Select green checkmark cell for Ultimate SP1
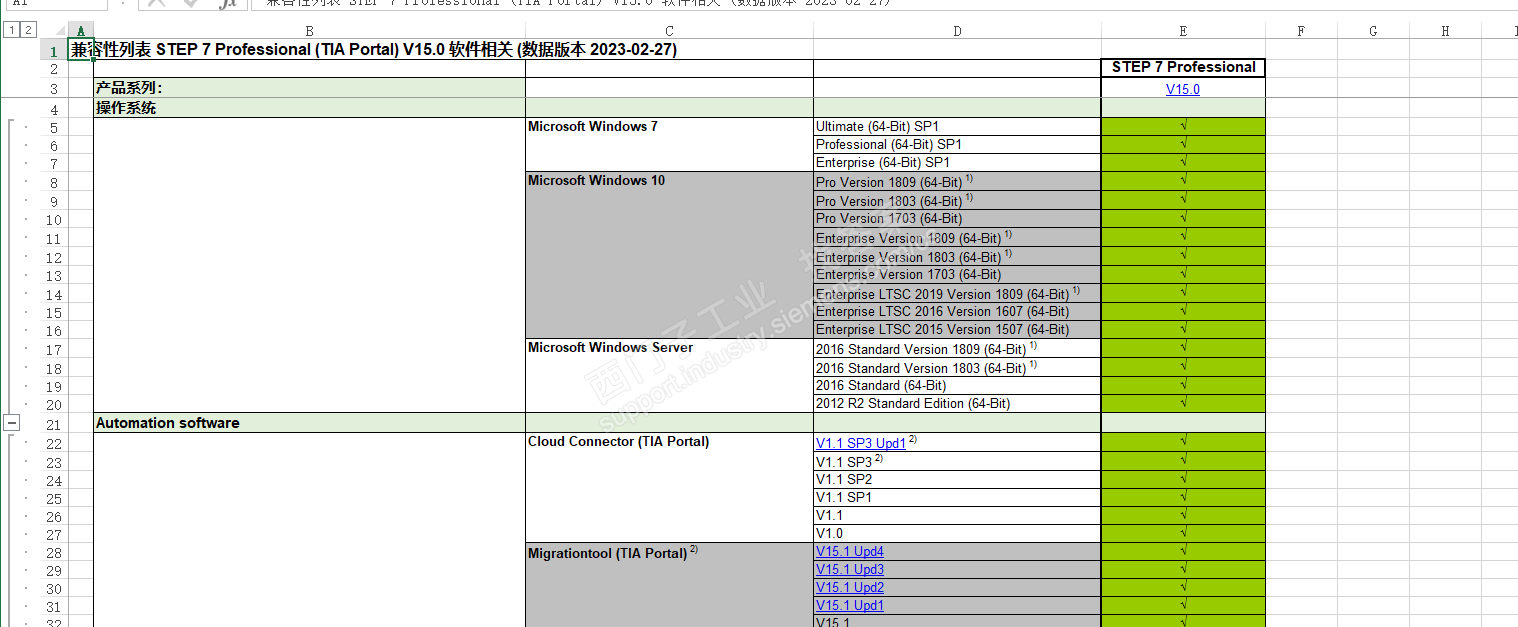This screenshot has height=627, width=1518. 1183,127
